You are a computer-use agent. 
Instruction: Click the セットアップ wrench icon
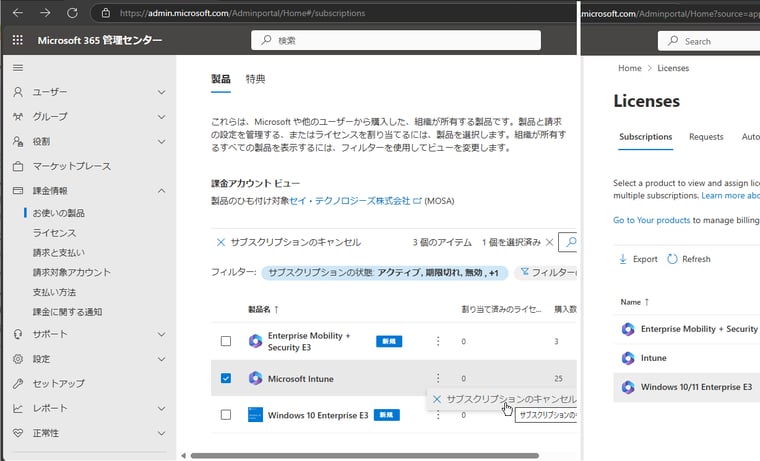pos(18,383)
